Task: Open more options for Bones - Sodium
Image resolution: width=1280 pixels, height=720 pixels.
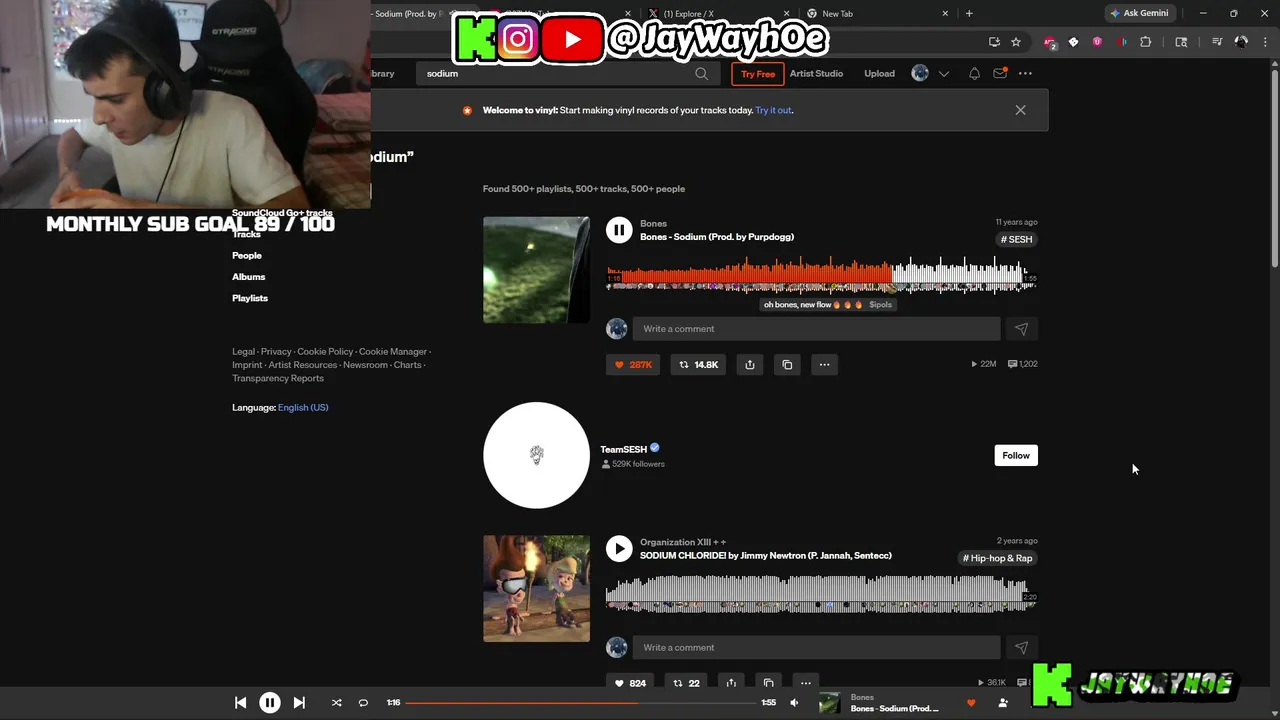Action: 824,365
